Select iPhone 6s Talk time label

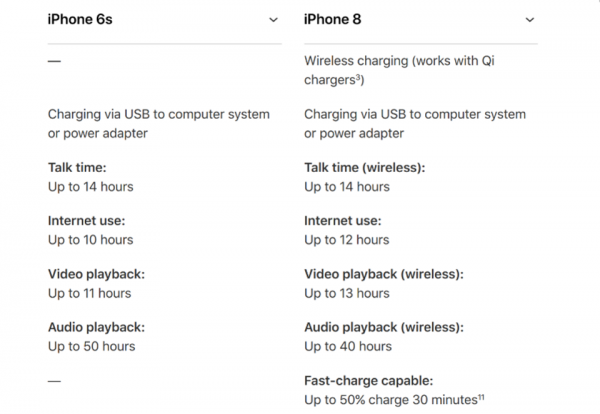coord(77,168)
